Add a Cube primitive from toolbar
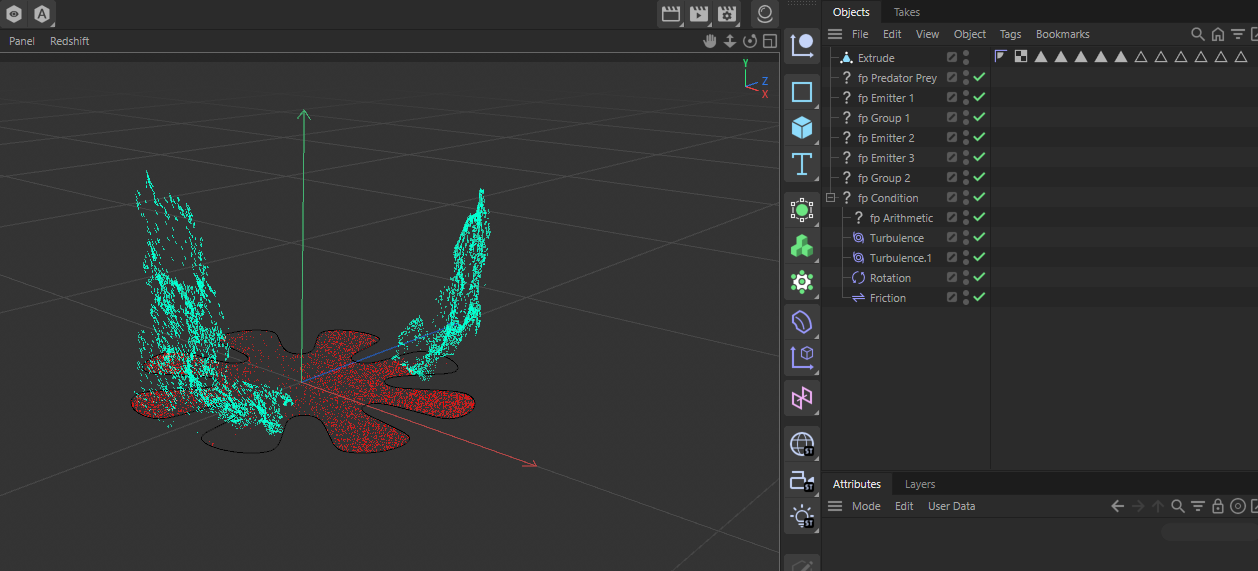Viewport: 1258px width, 571px height. 802,128
